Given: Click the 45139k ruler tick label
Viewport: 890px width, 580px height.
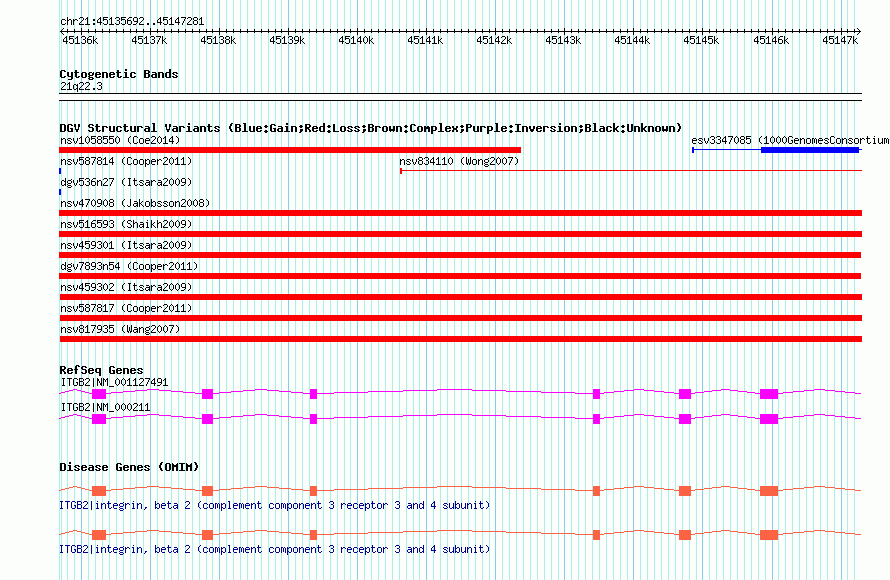Looking at the screenshot, I should click(287, 40).
